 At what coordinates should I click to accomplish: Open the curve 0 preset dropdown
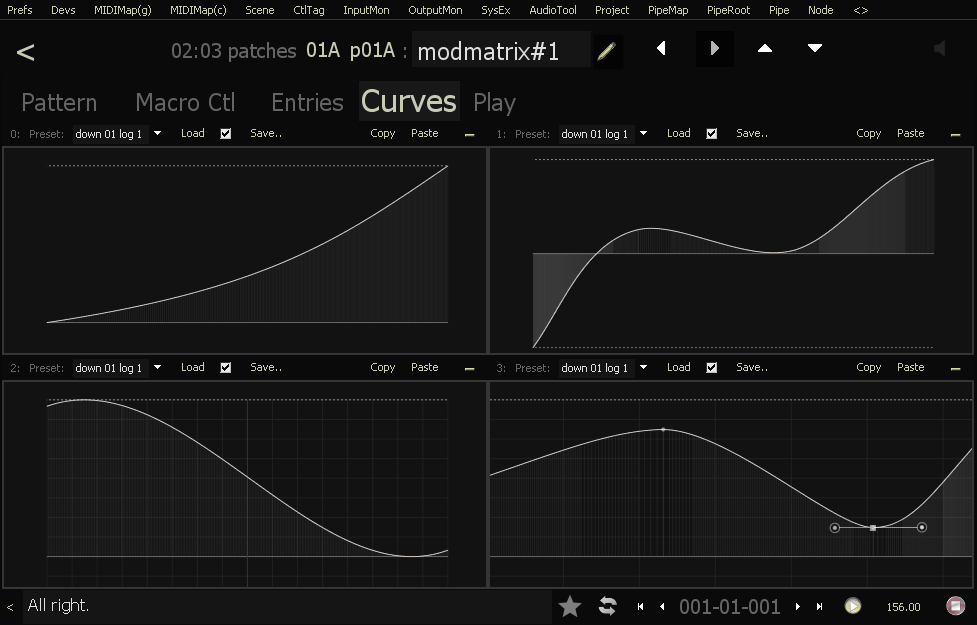pyautogui.click(x=157, y=134)
